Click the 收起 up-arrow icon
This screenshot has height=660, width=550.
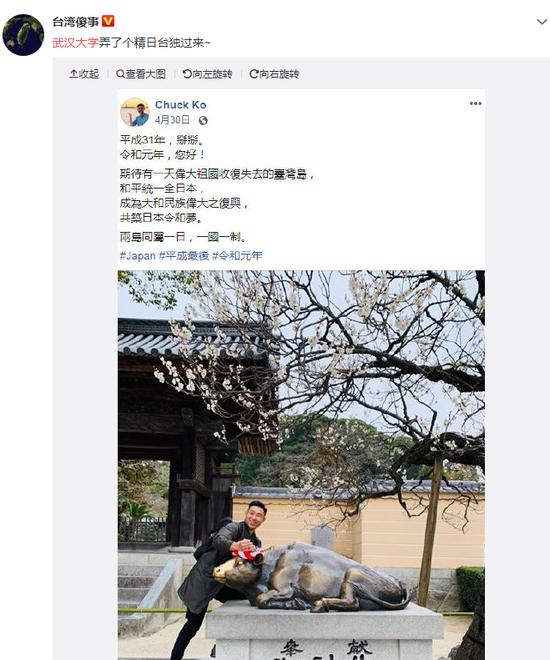(73, 74)
